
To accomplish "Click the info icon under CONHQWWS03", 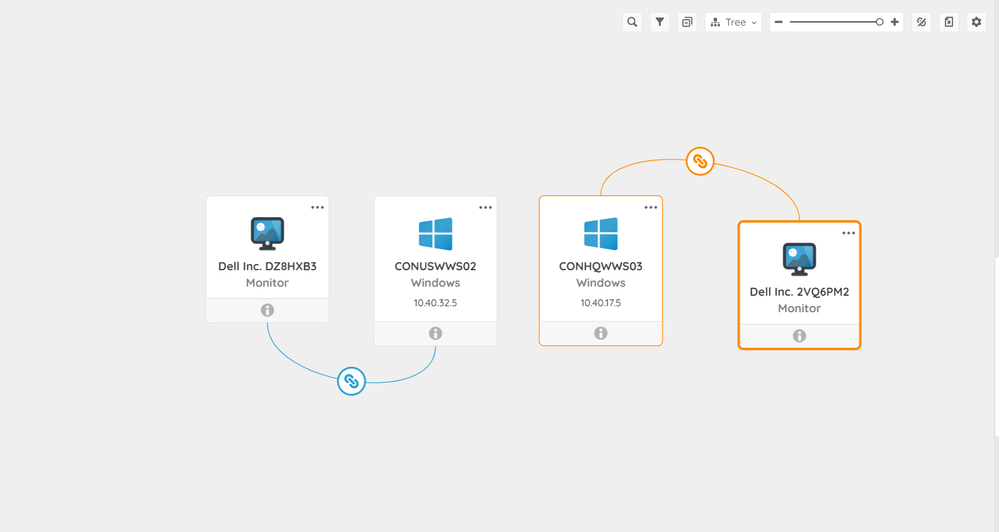I will [x=601, y=333].
